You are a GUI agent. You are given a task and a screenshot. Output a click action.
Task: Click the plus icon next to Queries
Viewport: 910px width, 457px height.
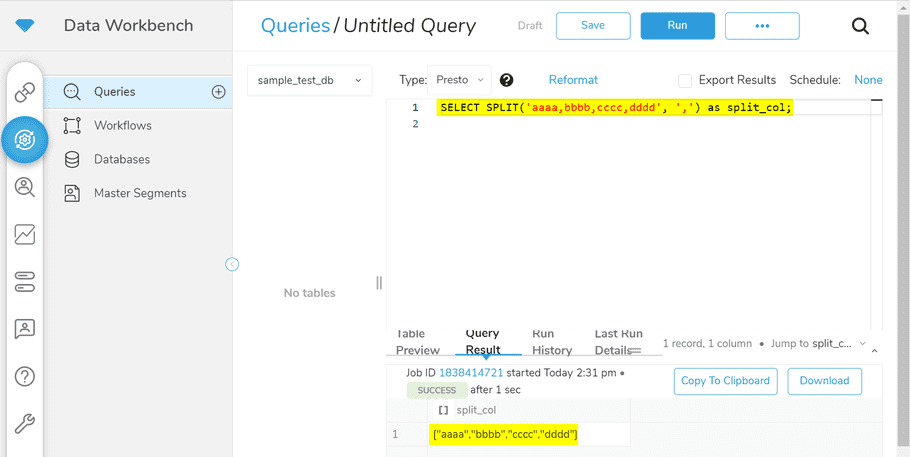[x=218, y=92]
